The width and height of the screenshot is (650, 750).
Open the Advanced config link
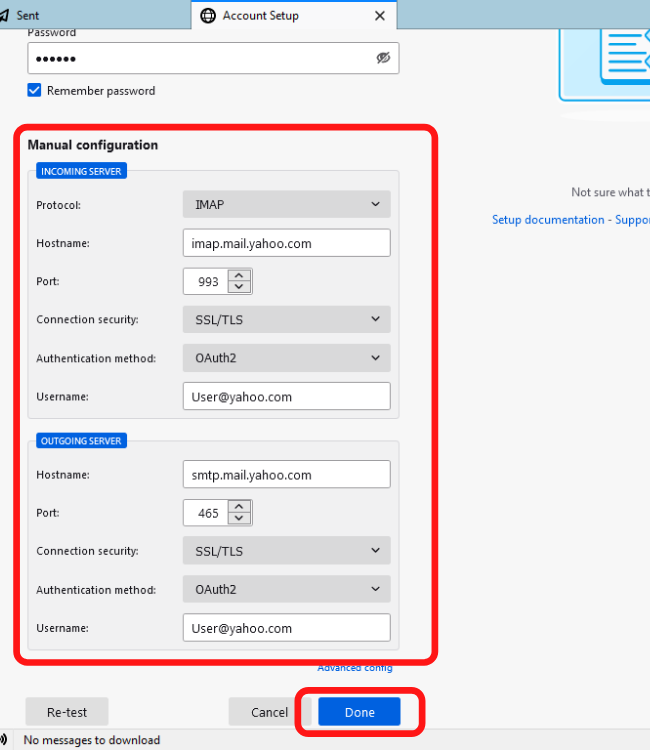[355, 668]
